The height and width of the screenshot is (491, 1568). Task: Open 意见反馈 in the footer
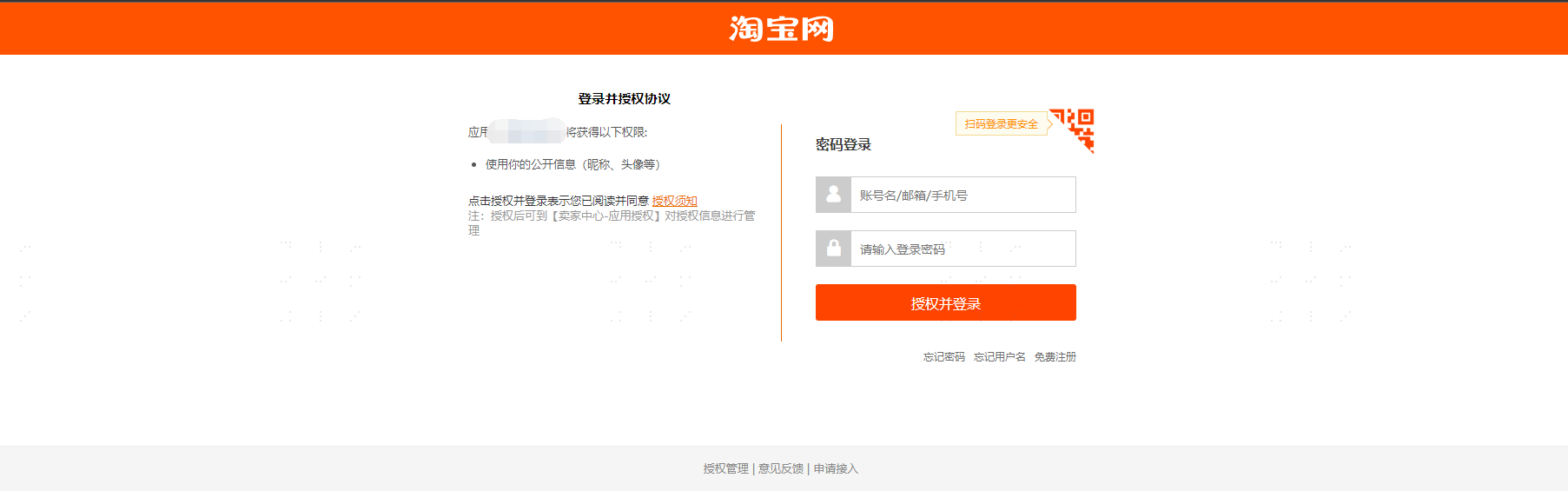780,468
